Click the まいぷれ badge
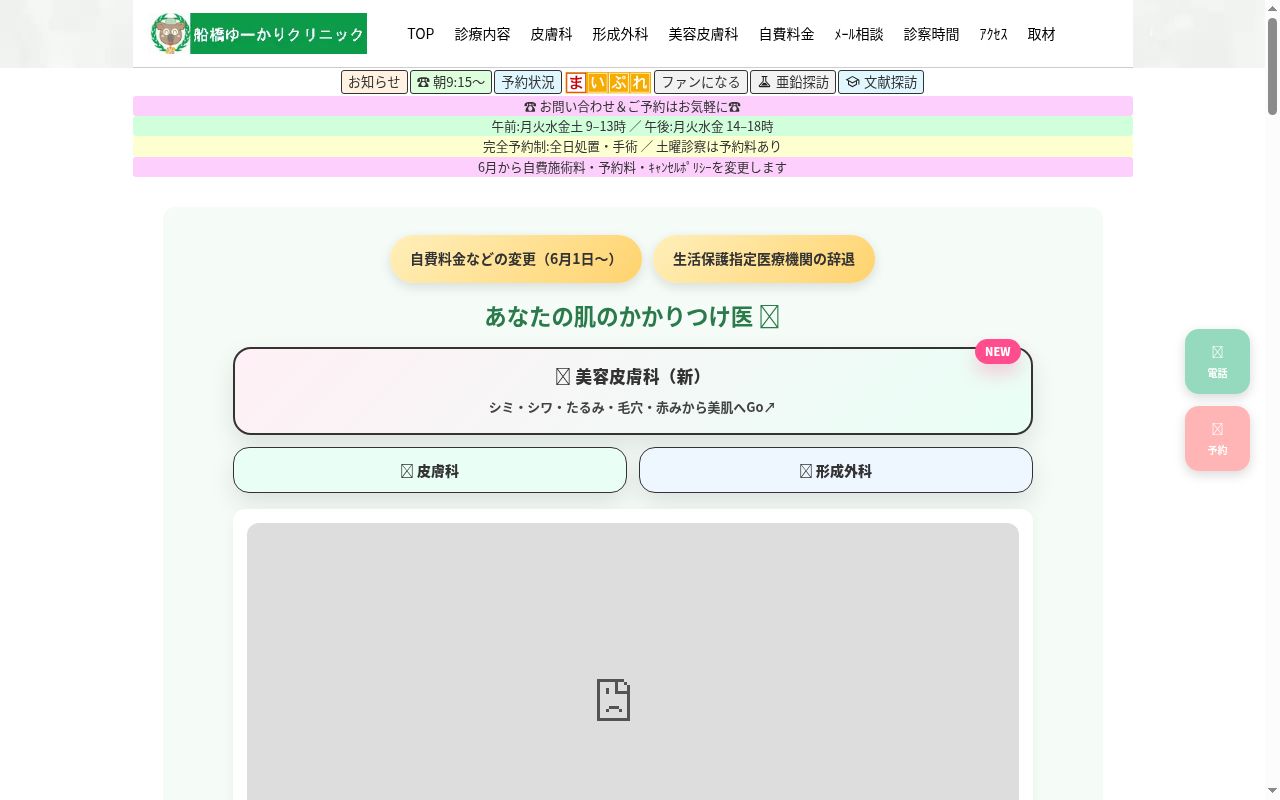 [x=608, y=82]
